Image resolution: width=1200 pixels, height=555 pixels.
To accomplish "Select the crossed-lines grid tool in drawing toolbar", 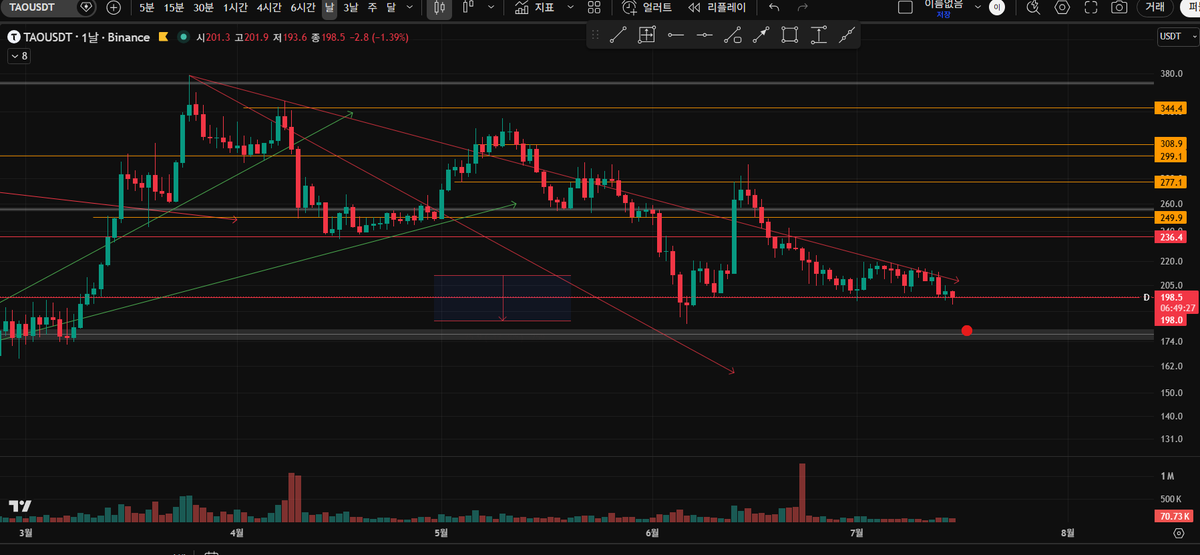I will coord(647,35).
